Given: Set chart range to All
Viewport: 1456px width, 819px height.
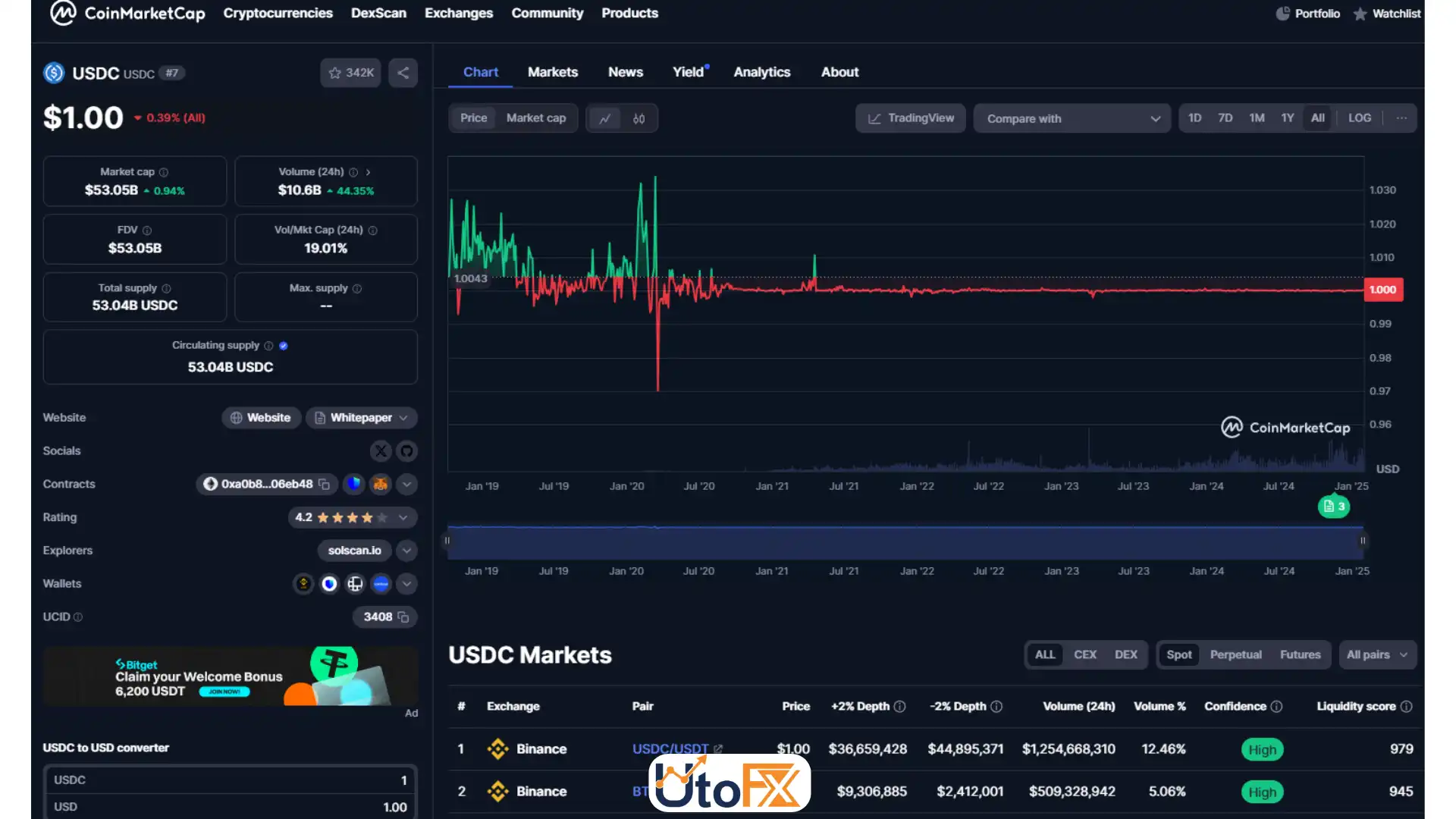Looking at the screenshot, I should [1318, 118].
